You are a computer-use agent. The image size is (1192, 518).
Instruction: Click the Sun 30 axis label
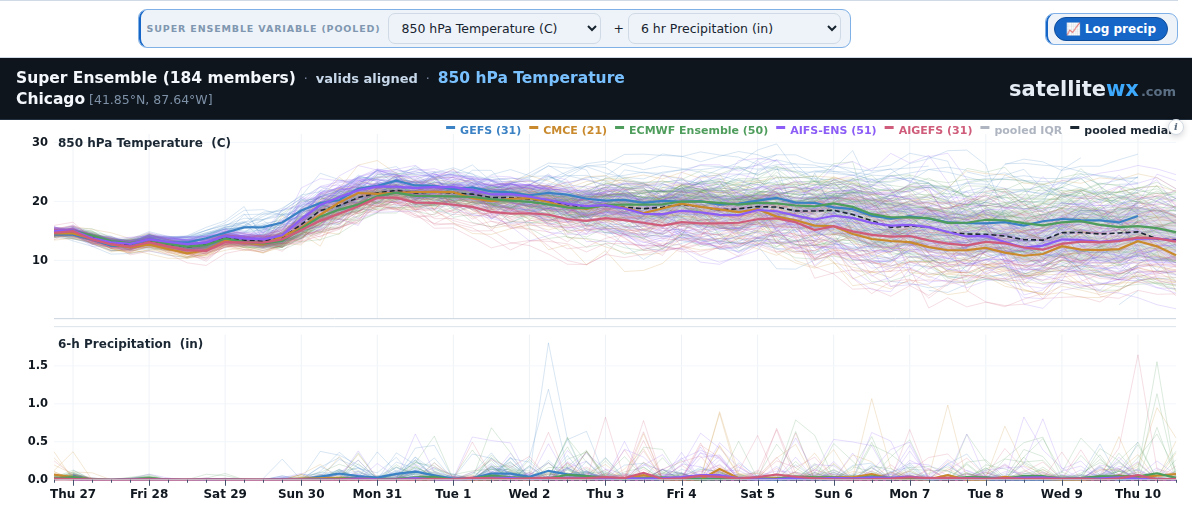[x=301, y=494]
